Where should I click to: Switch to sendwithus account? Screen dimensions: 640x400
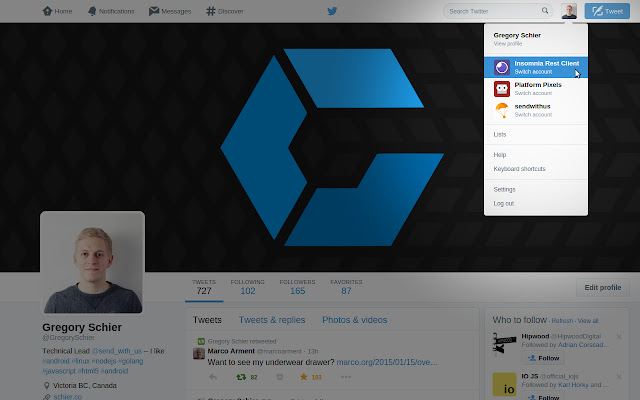(x=536, y=110)
